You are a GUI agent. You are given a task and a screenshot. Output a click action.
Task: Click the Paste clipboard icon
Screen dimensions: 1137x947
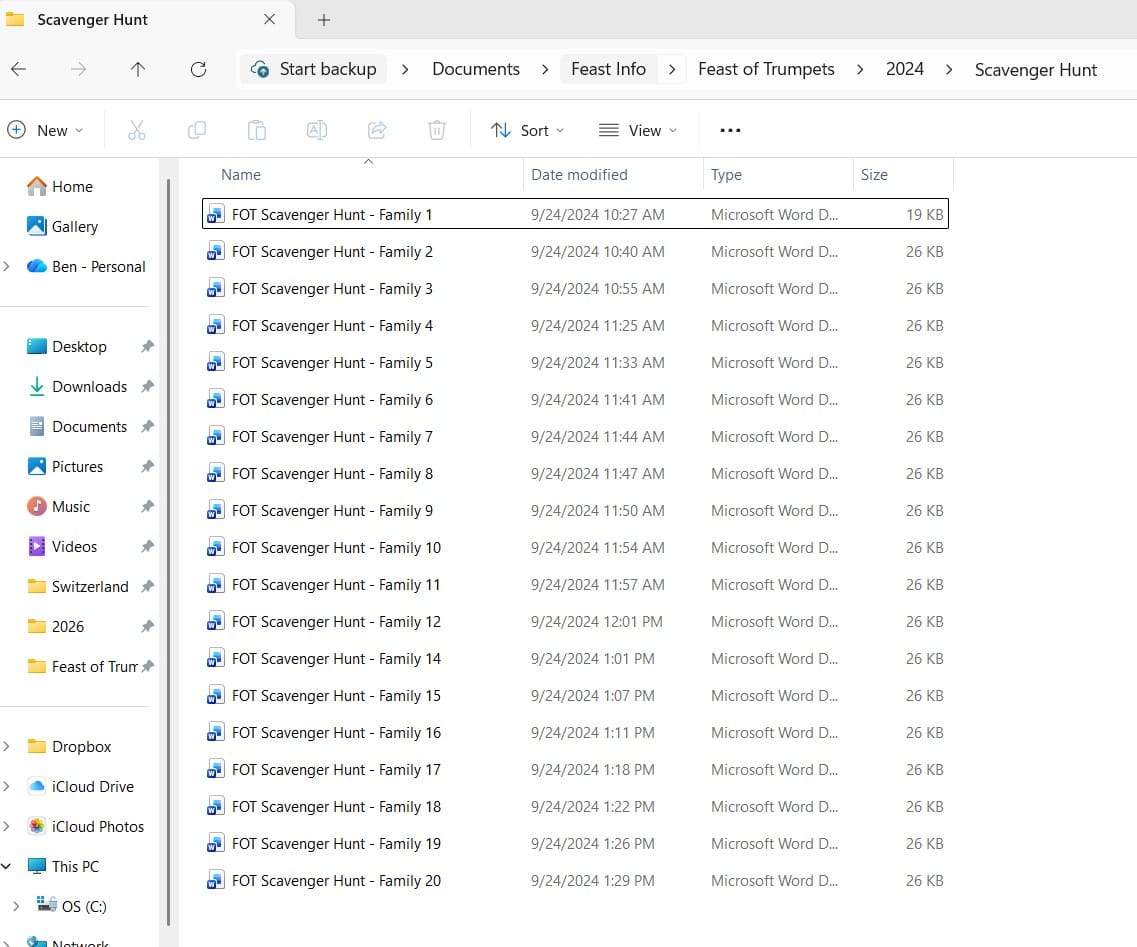click(257, 131)
